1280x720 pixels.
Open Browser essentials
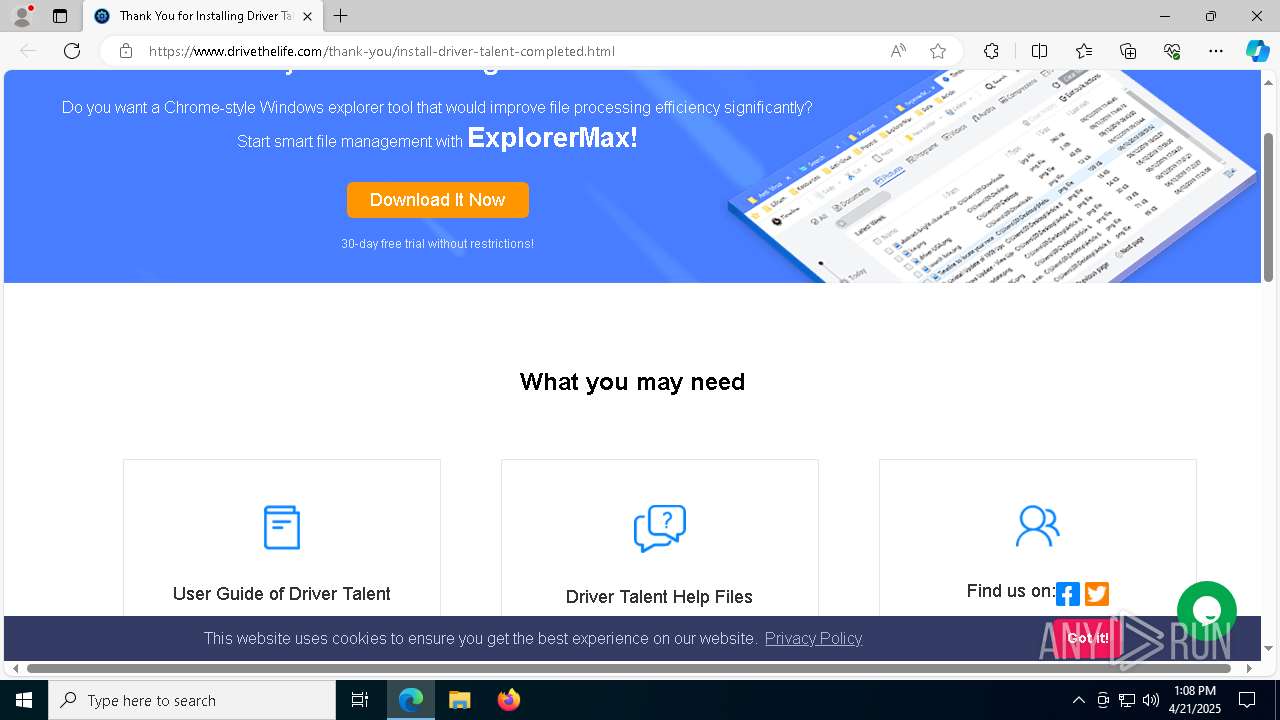[x=1172, y=51]
